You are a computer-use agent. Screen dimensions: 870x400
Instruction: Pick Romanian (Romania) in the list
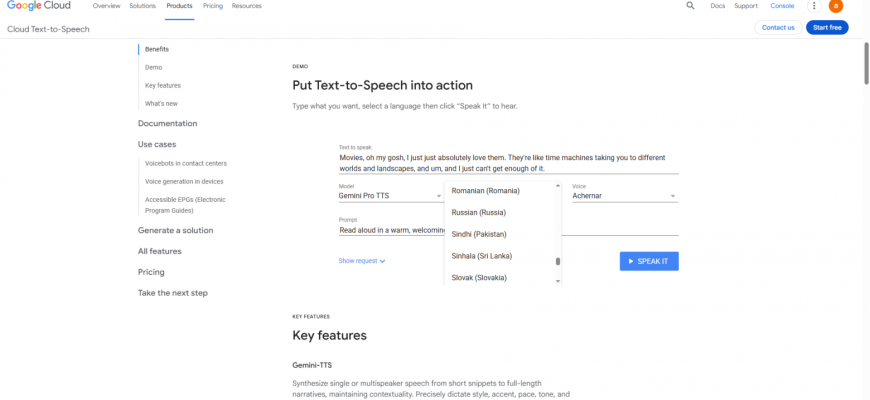point(486,190)
